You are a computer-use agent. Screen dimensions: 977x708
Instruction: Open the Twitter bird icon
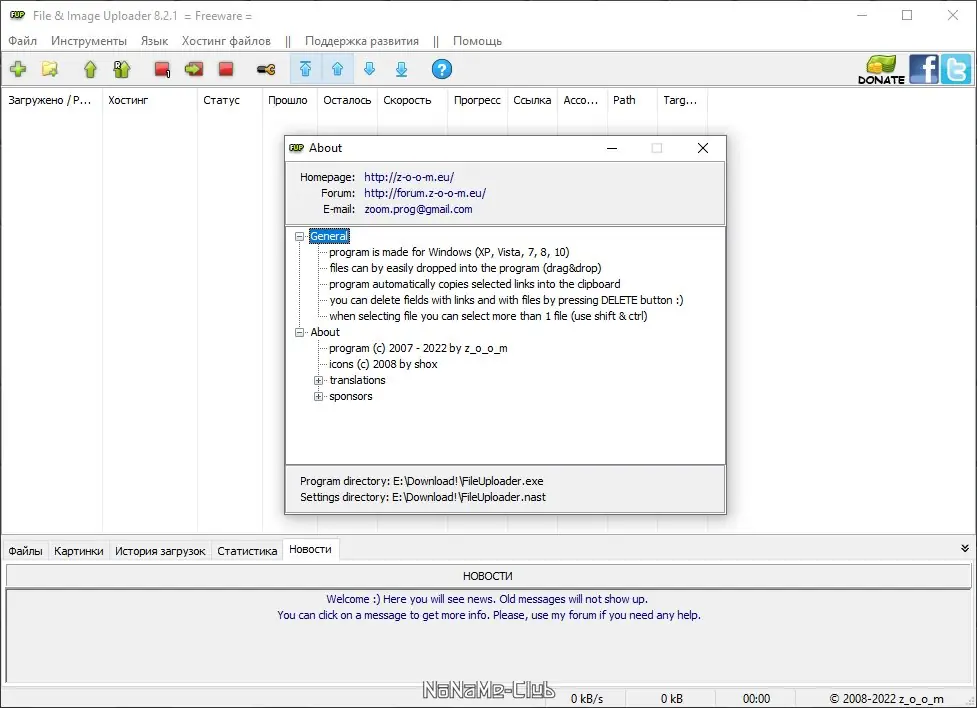tap(956, 69)
